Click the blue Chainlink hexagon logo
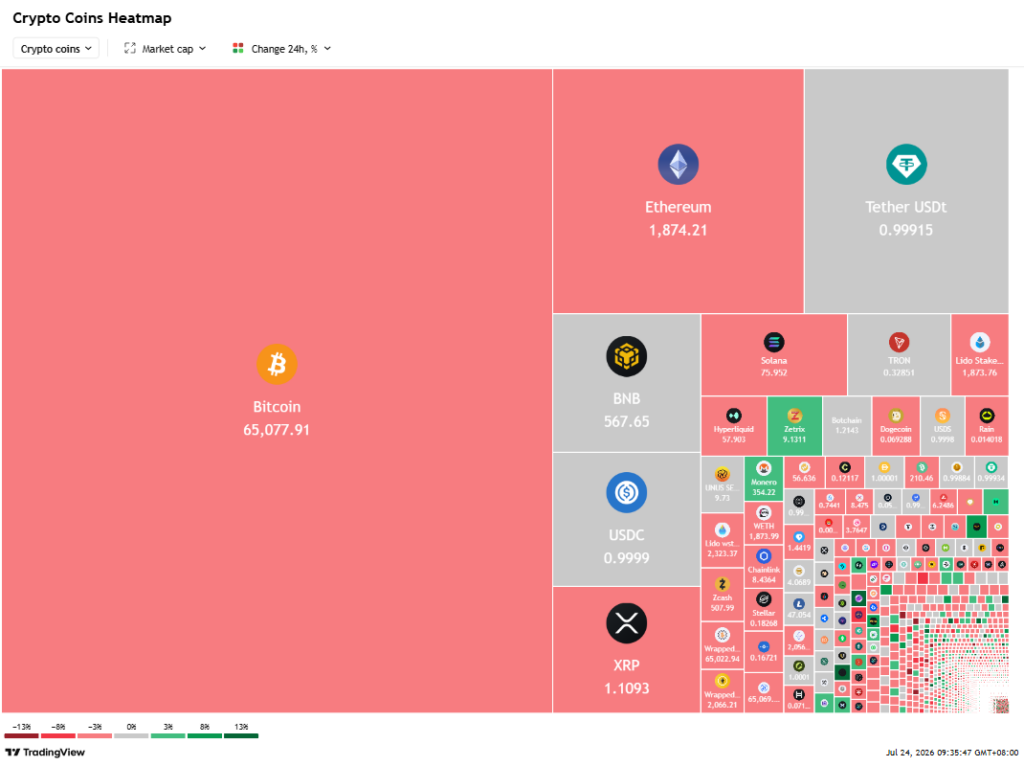The image size is (1024, 766). (763, 556)
